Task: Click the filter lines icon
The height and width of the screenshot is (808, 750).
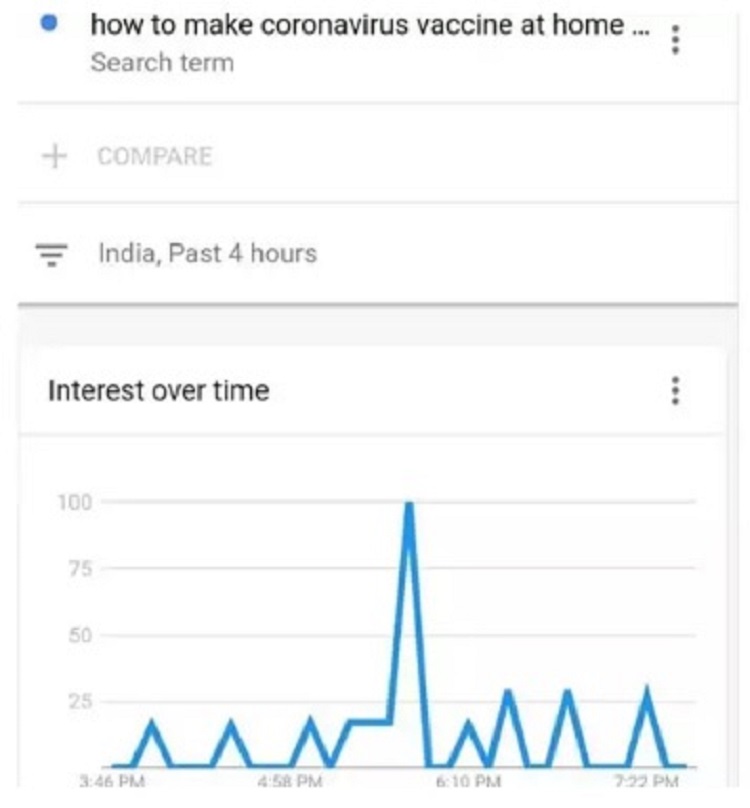Action: pyautogui.click(x=51, y=254)
